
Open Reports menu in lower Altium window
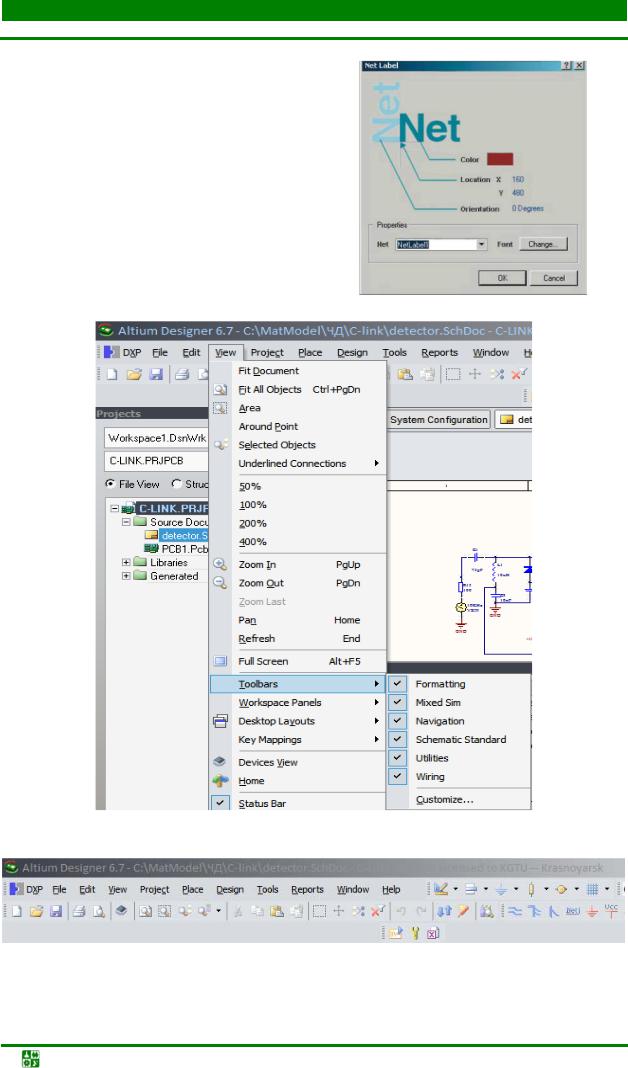[x=307, y=890]
